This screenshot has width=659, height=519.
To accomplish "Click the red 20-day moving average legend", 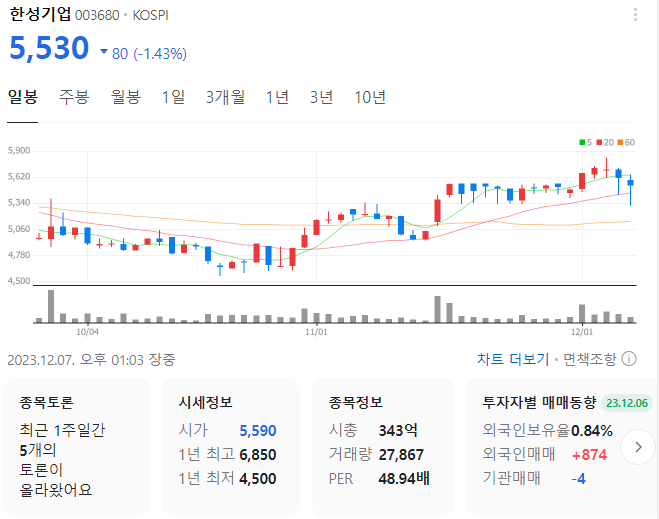I will pyautogui.click(x=605, y=142).
